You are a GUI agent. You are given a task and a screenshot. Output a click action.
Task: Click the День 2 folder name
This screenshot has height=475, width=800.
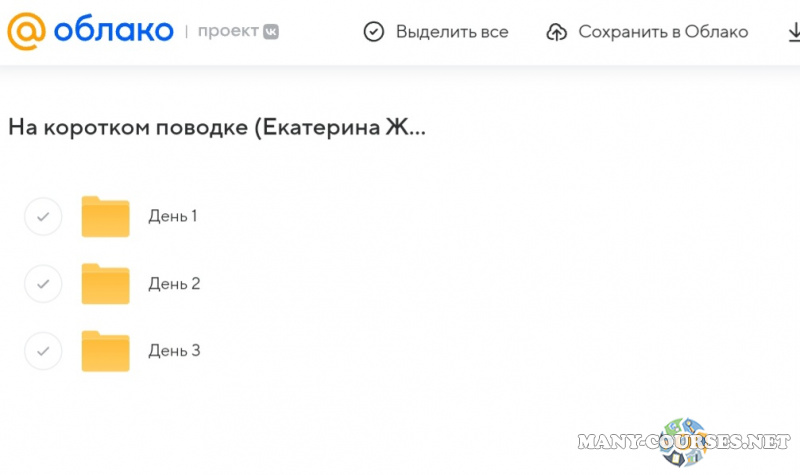click(x=174, y=284)
